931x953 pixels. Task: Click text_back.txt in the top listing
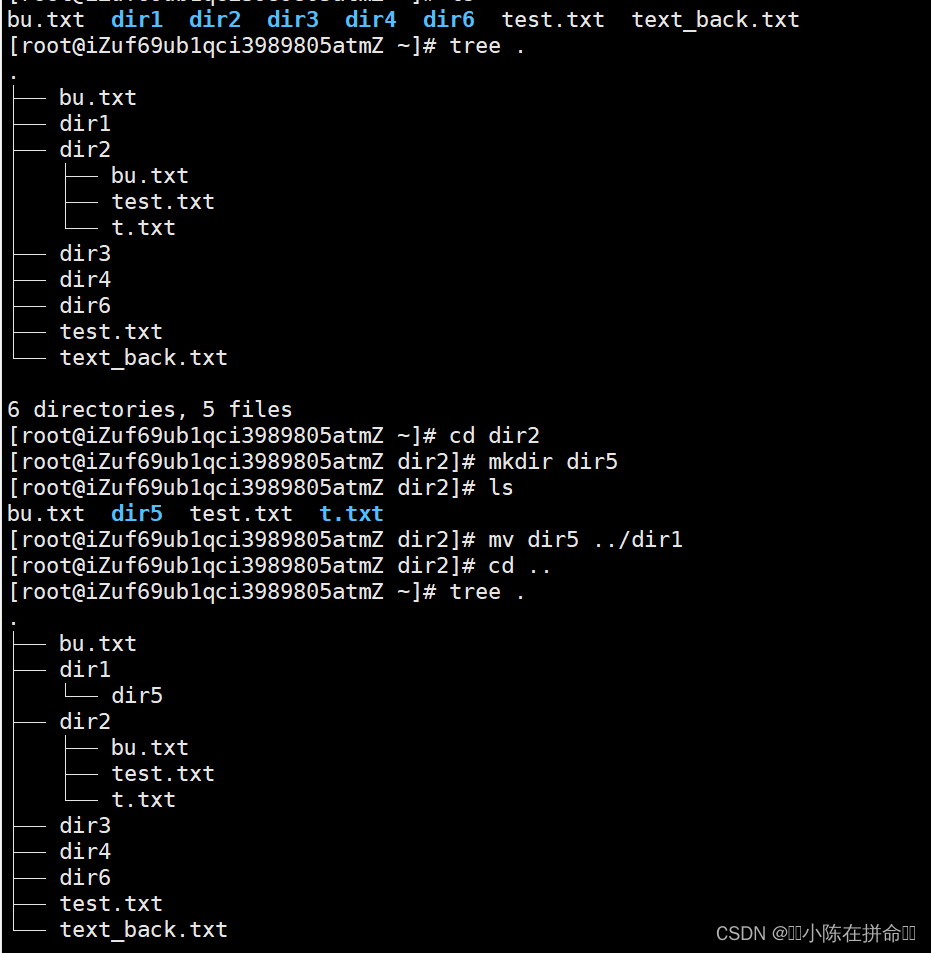click(715, 19)
